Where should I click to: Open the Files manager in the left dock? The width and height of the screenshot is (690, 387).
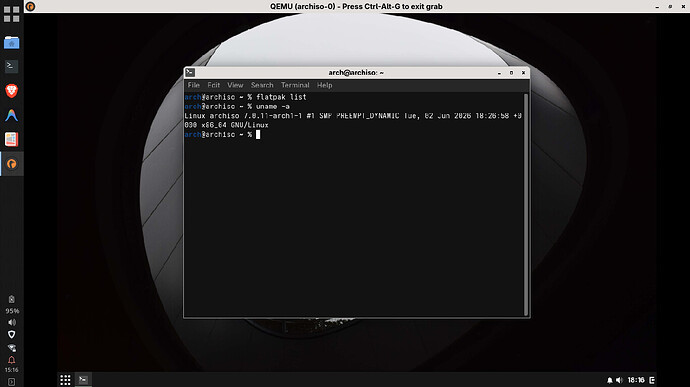click(11, 43)
